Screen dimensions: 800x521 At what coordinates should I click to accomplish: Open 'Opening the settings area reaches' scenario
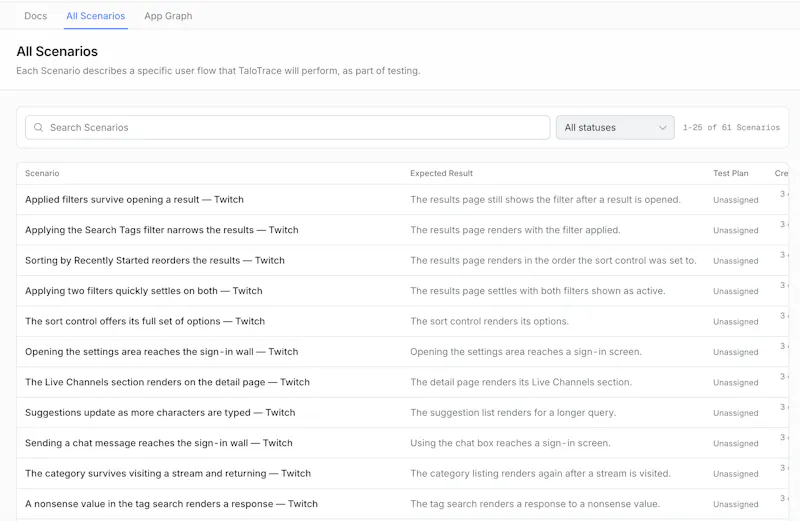coord(161,352)
